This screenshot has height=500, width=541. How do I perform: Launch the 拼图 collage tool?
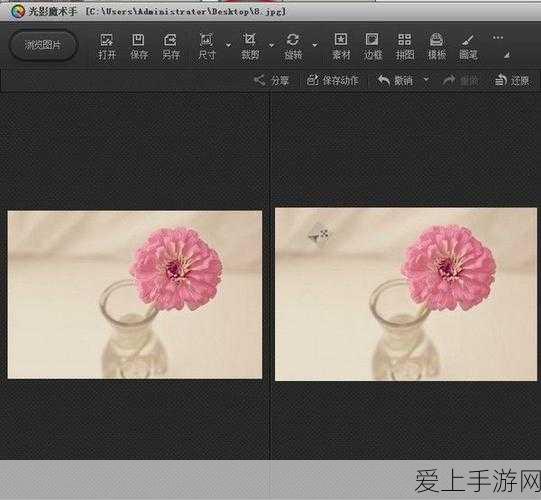tap(405, 47)
